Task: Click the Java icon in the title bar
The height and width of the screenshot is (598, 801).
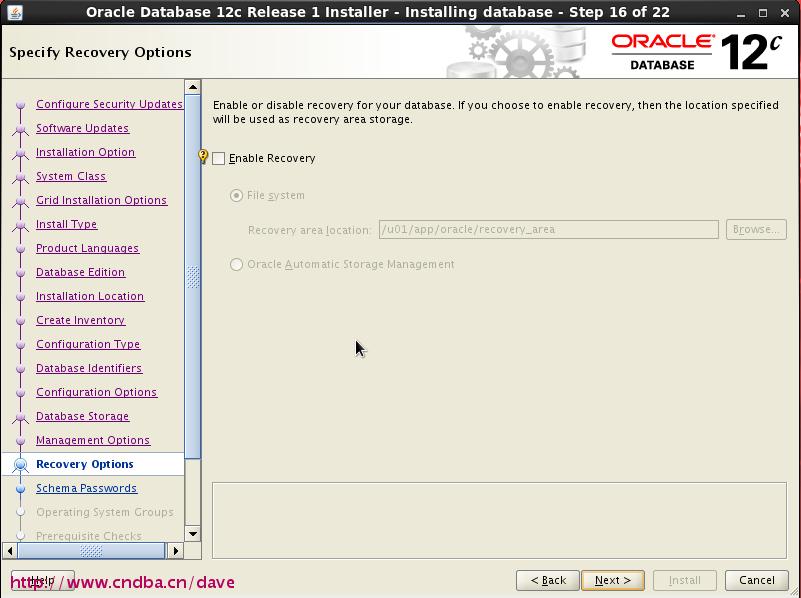Action: [15, 12]
